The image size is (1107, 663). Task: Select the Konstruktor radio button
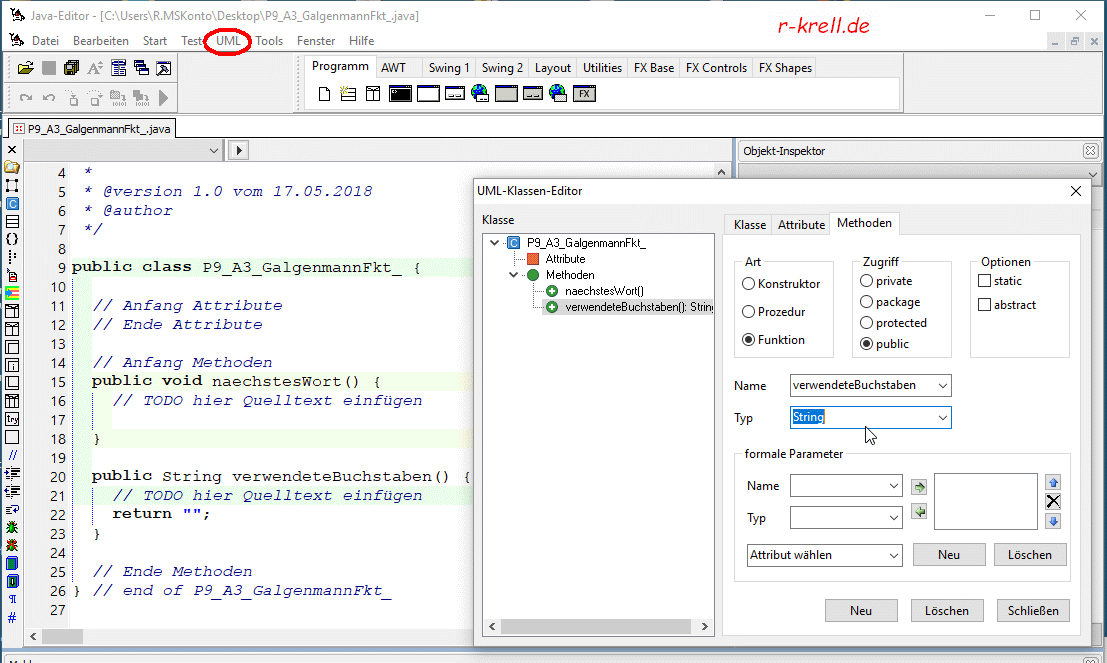click(748, 284)
